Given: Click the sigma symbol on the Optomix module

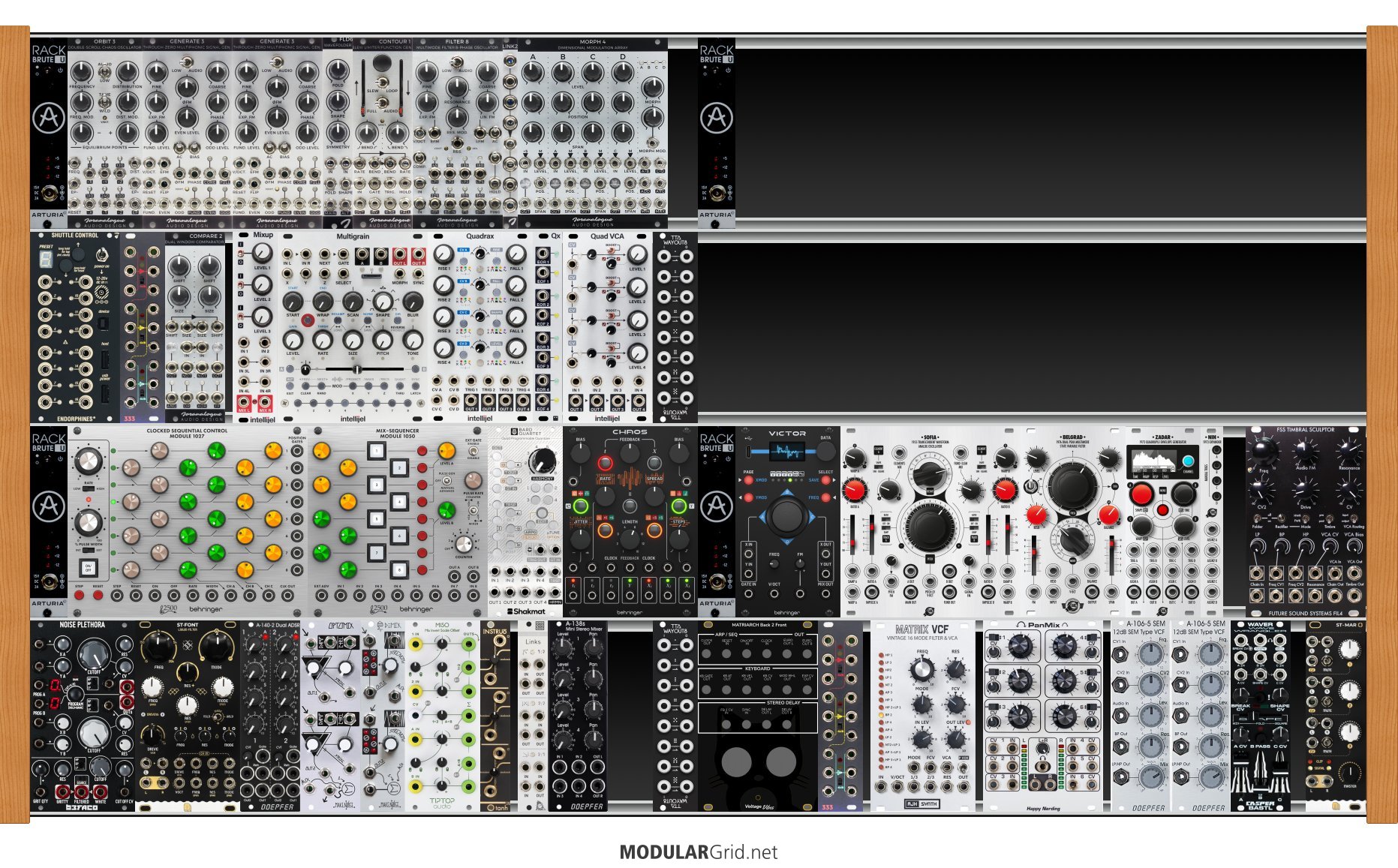Looking at the screenshot, I should (x=348, y=788).
